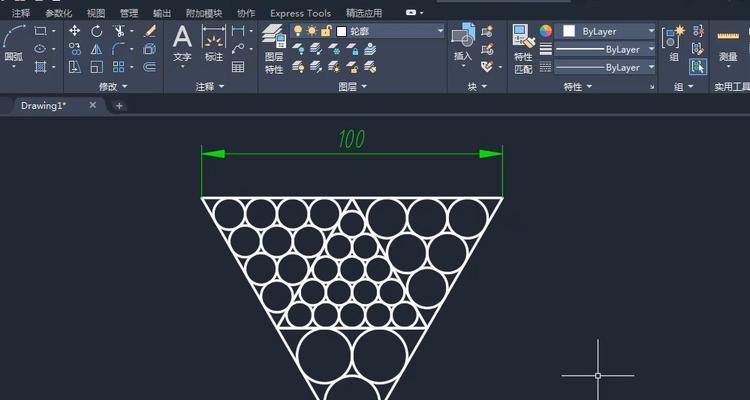Expand the 组 (Groups) panel
Image resolution: width=750 pixels, height=400 pixels.
(x=684, y=87)
